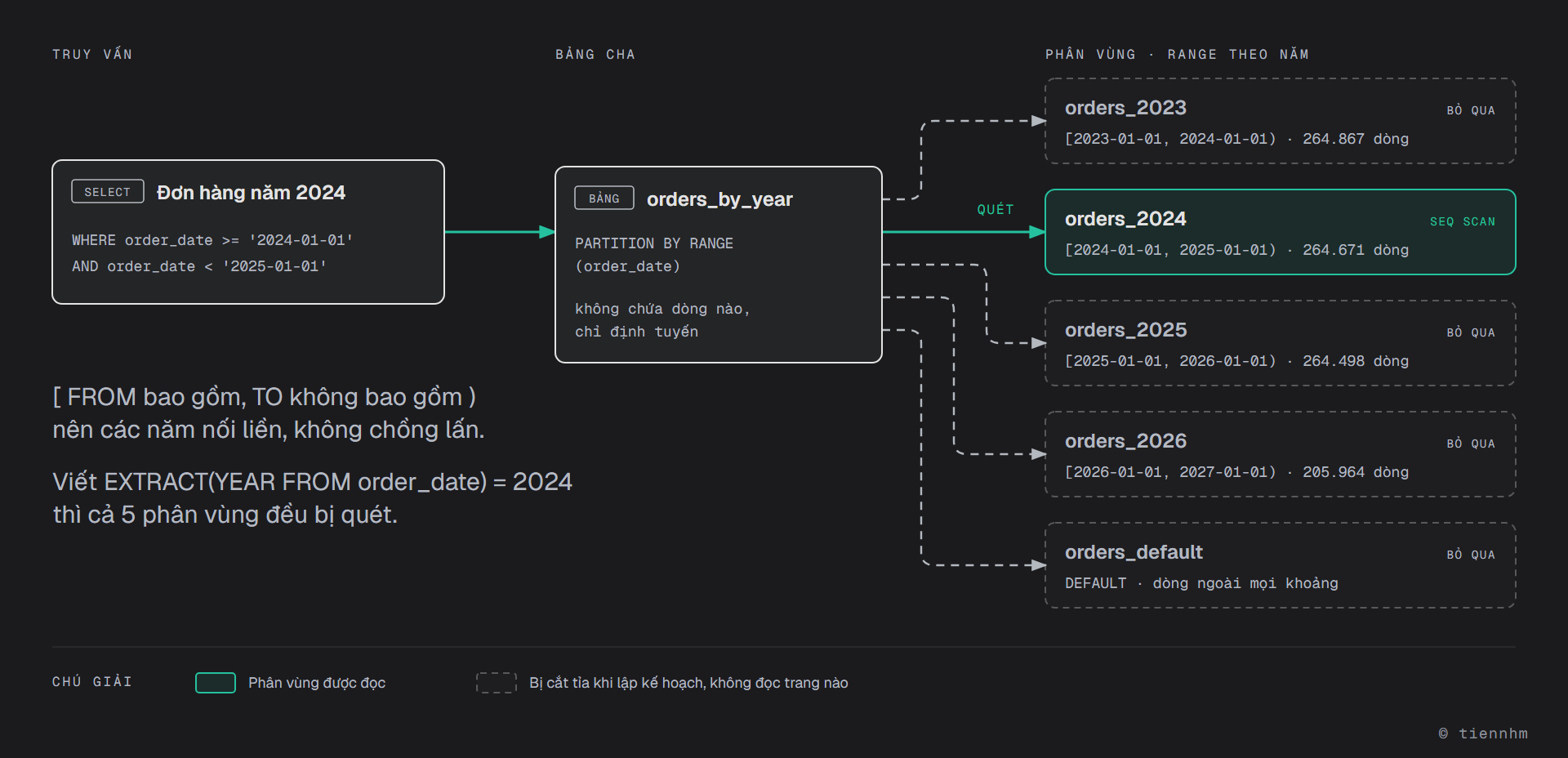Click "nên các năm nối liền, không chồng lấn."
This screenshot has width=1568, height=758.
pyautogui.click(x=269, y=430)
